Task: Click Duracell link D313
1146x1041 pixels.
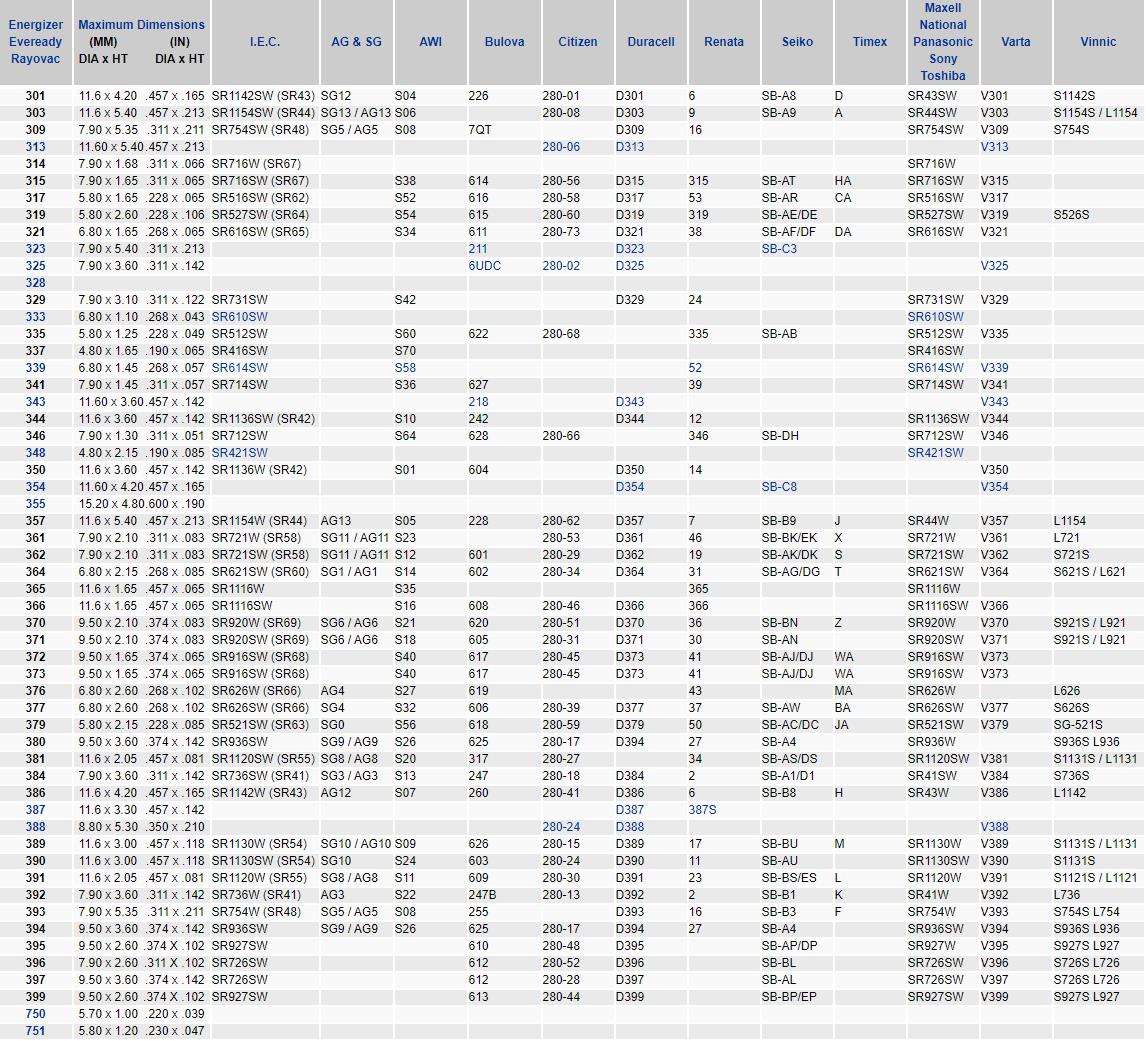Action: [x=629, y=147]
